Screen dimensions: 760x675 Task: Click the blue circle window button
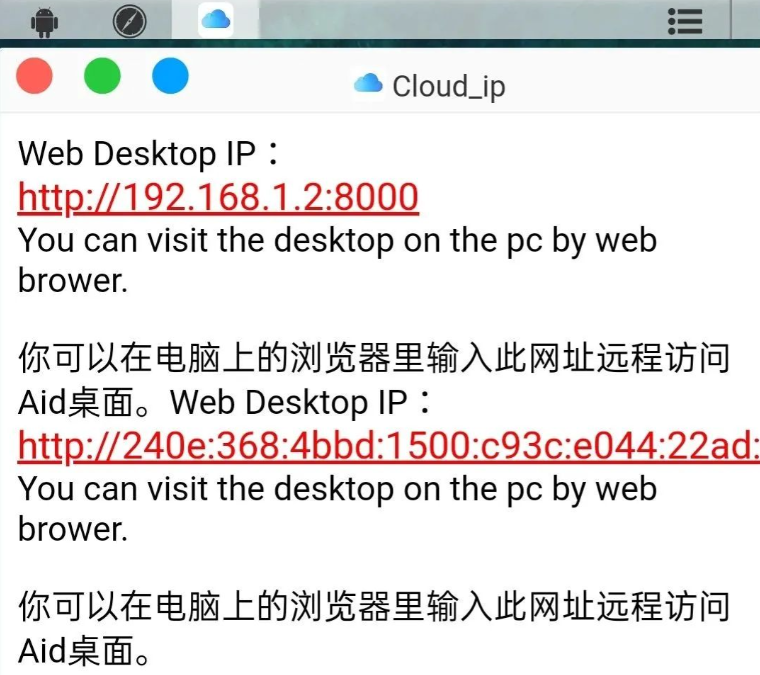click(170, 76)
